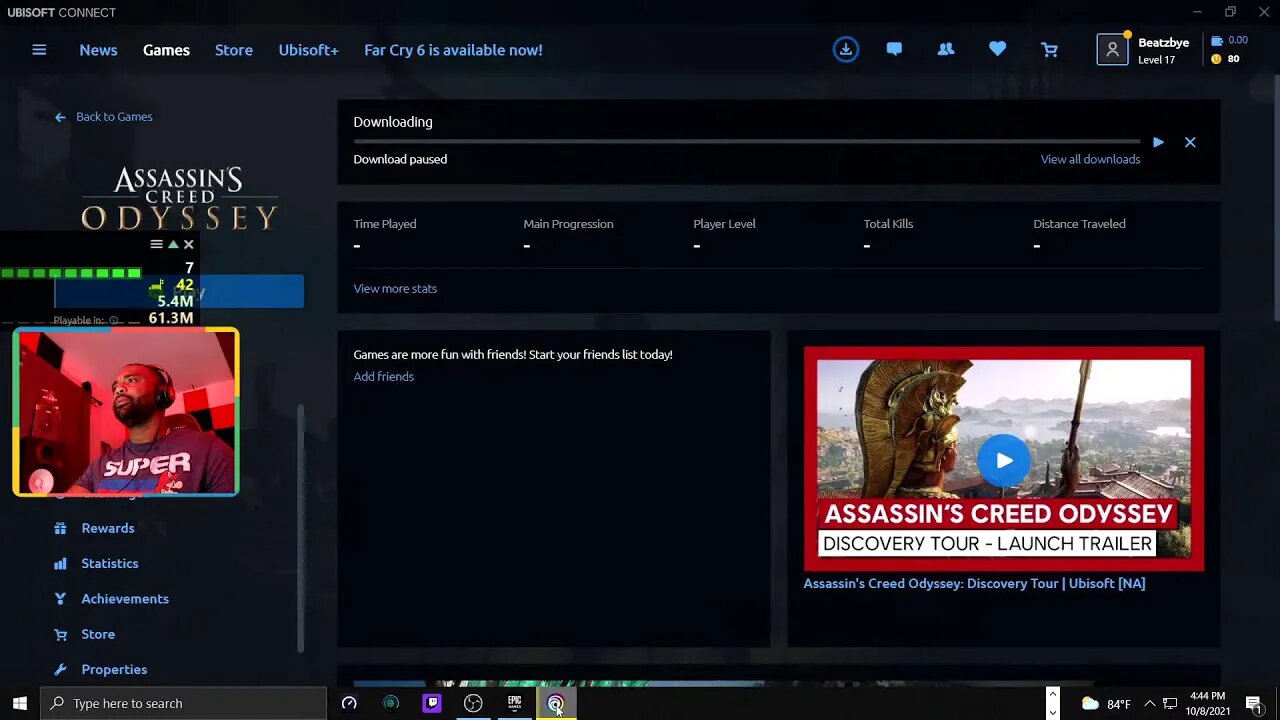Click the Assassin's Creed Odyssey logo

[x=179, y=198]
